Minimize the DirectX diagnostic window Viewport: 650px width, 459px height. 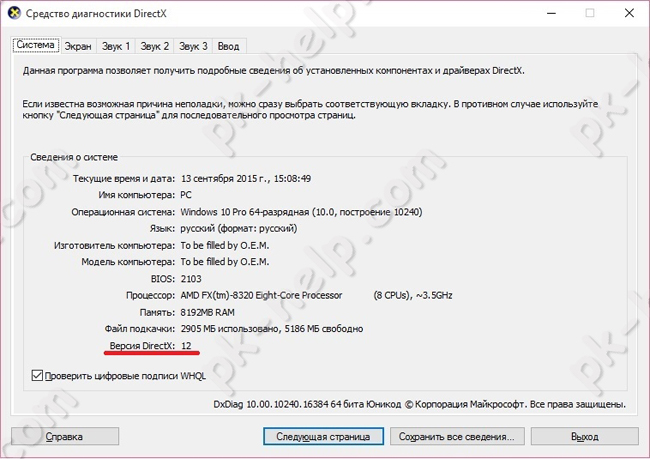point(551,13)
